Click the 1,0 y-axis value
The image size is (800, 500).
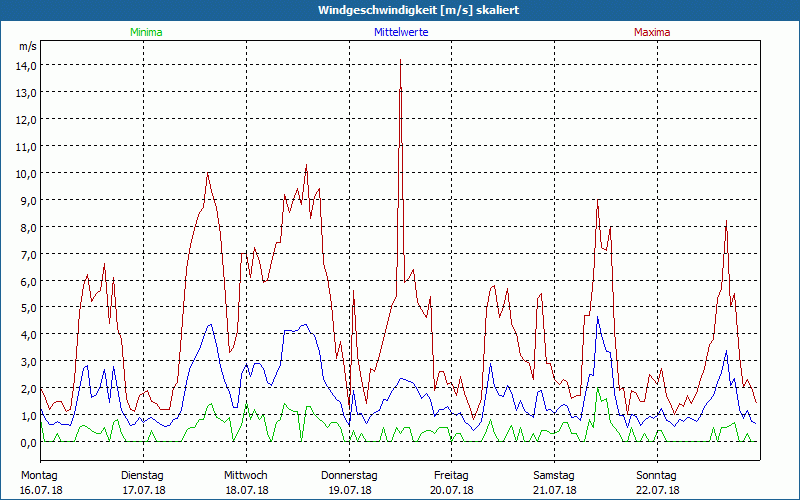coord(29,416)
